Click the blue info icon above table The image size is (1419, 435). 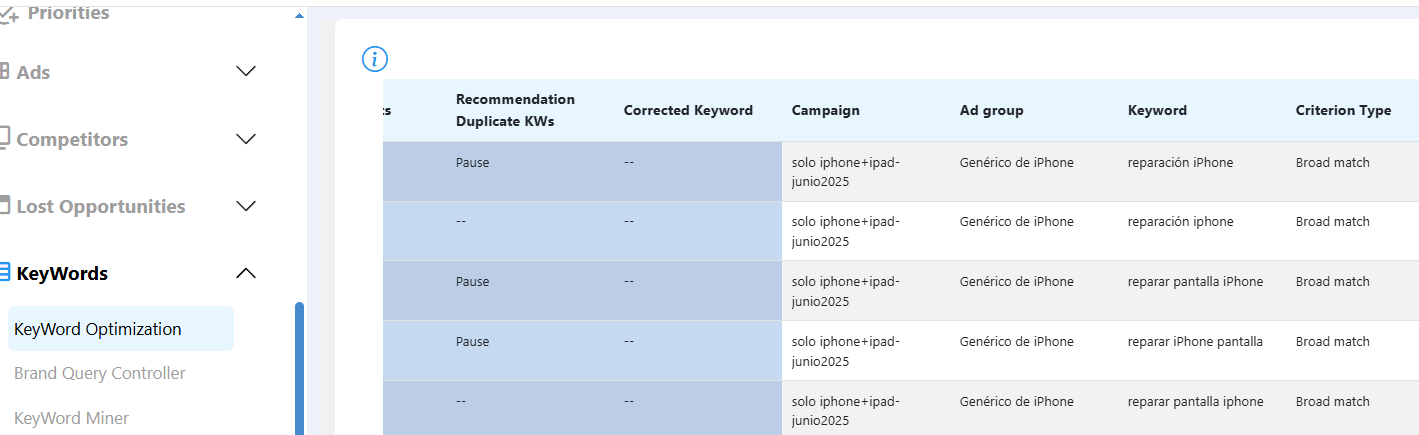point(375,59)
